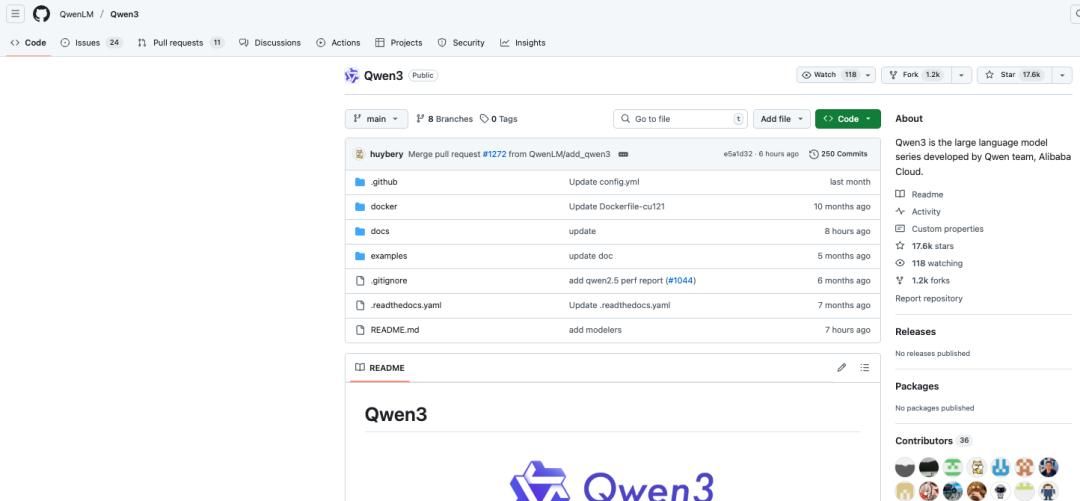Open the Projects tab

coord(399,43)
